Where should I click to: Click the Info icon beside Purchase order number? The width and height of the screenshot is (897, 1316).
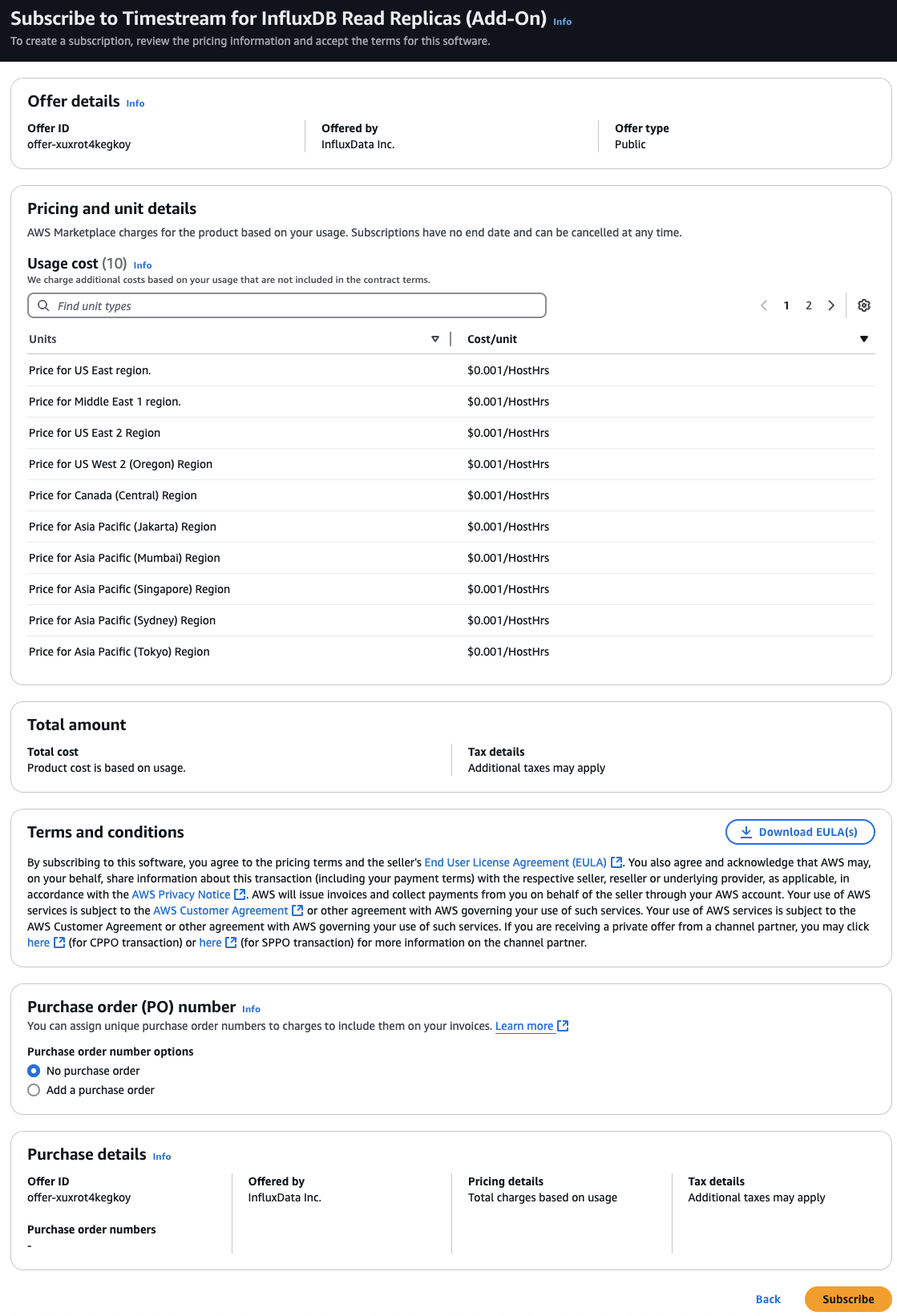[x=251, y=1009]
